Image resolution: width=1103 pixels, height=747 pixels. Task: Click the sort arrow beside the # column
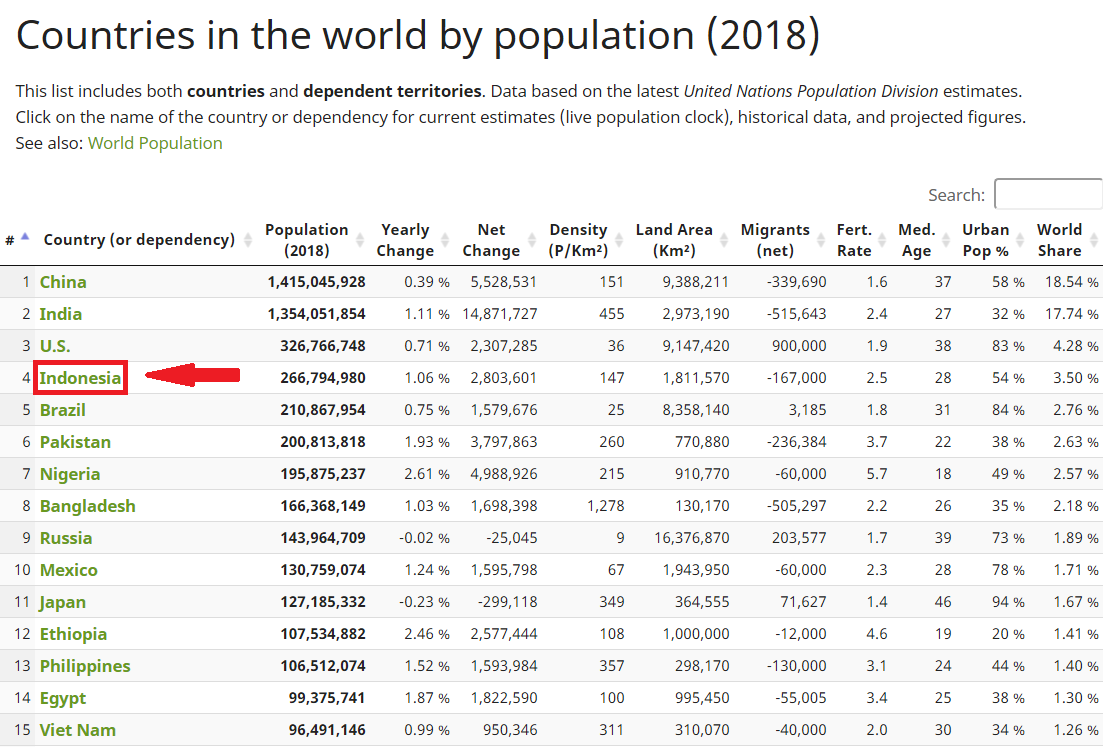[x=25, y=238]
